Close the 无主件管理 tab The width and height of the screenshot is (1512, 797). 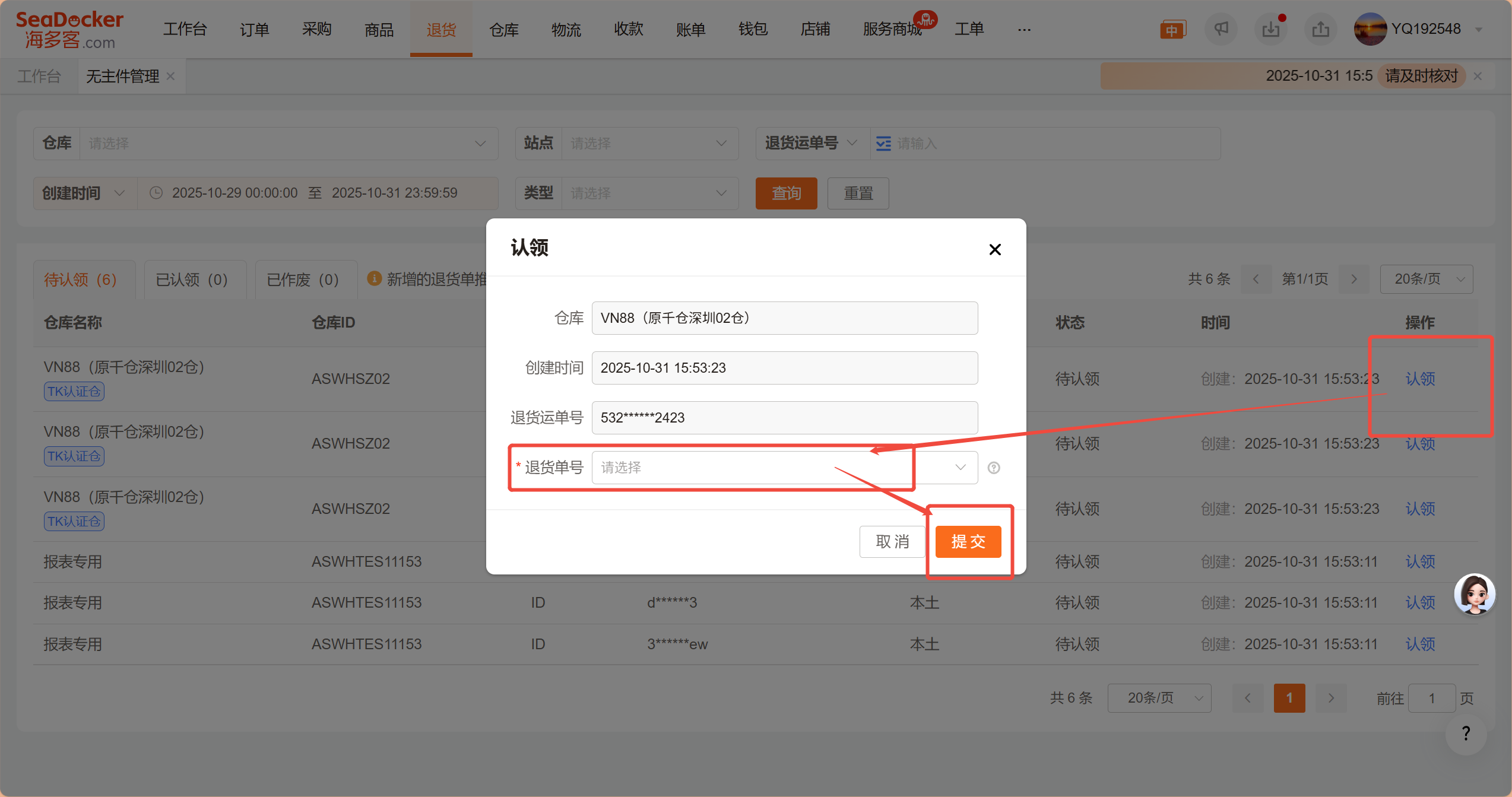click(x=171, y=77)
